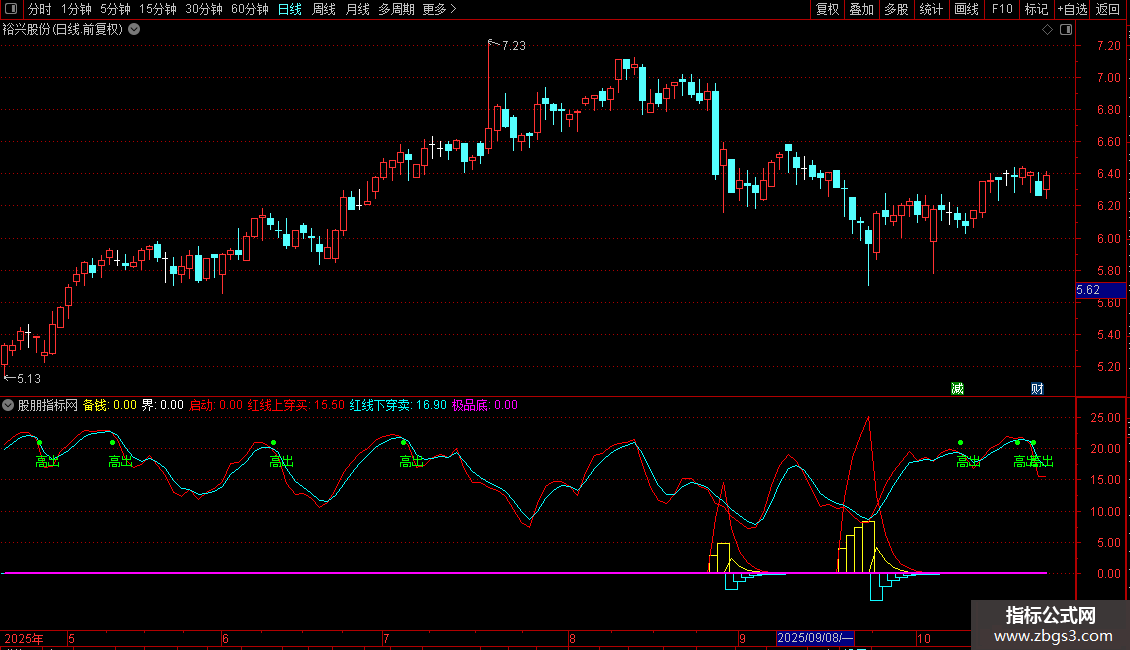Open the stock title dropdown circle icon
Image resolution: width=1130 pixels, height=650 pixels.
[134, 30]
